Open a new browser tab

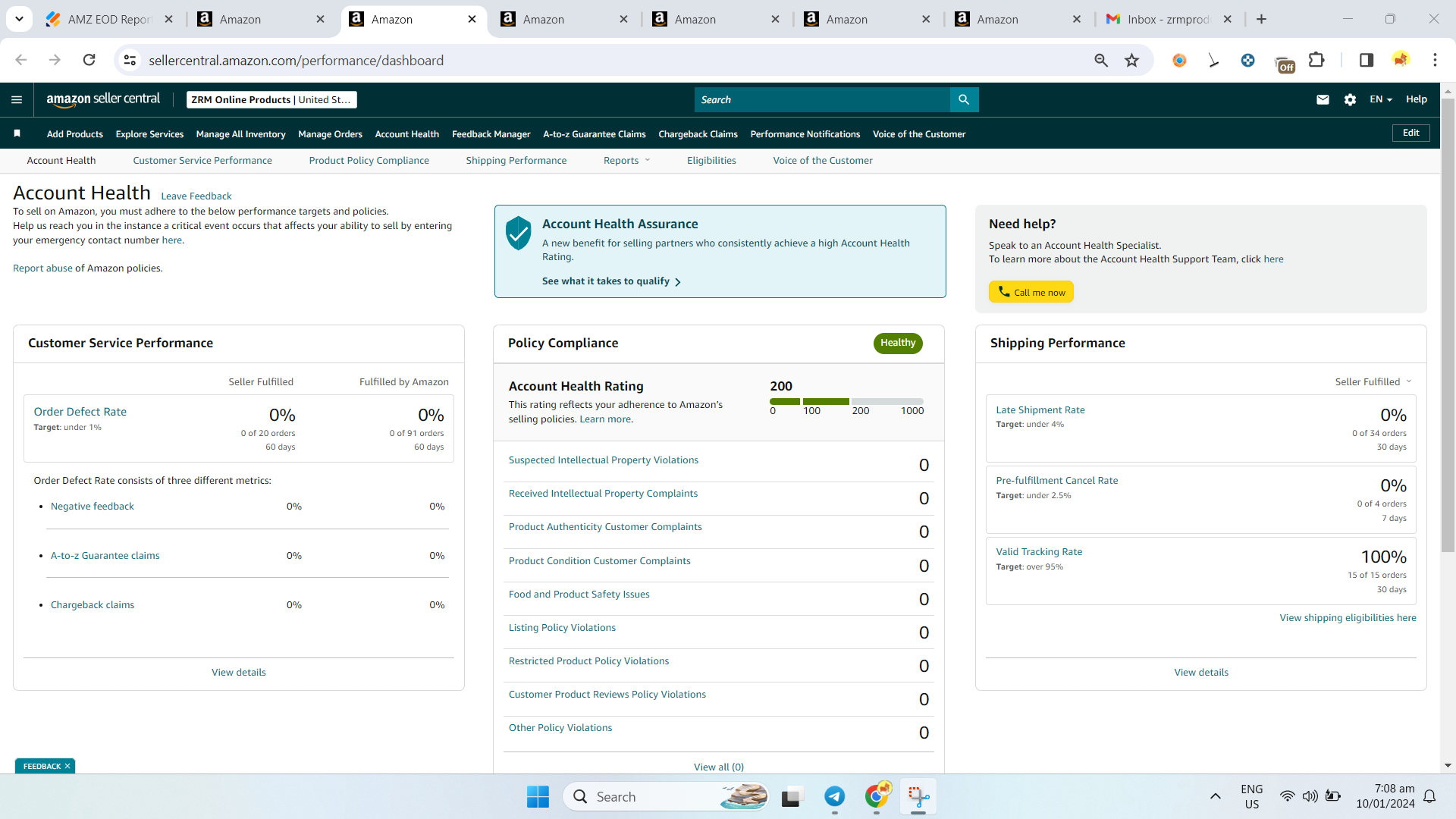click(1261, 19)
